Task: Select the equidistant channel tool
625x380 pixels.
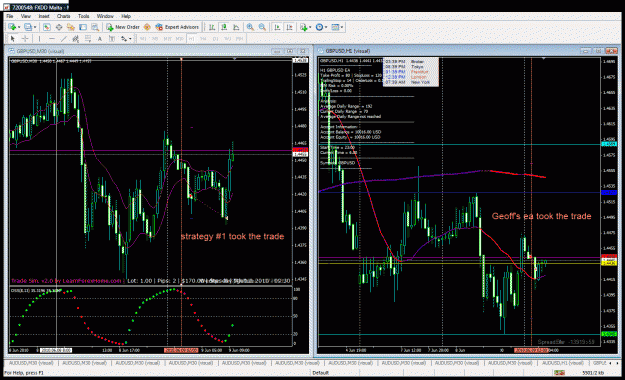Action: [x=75, y=39]
